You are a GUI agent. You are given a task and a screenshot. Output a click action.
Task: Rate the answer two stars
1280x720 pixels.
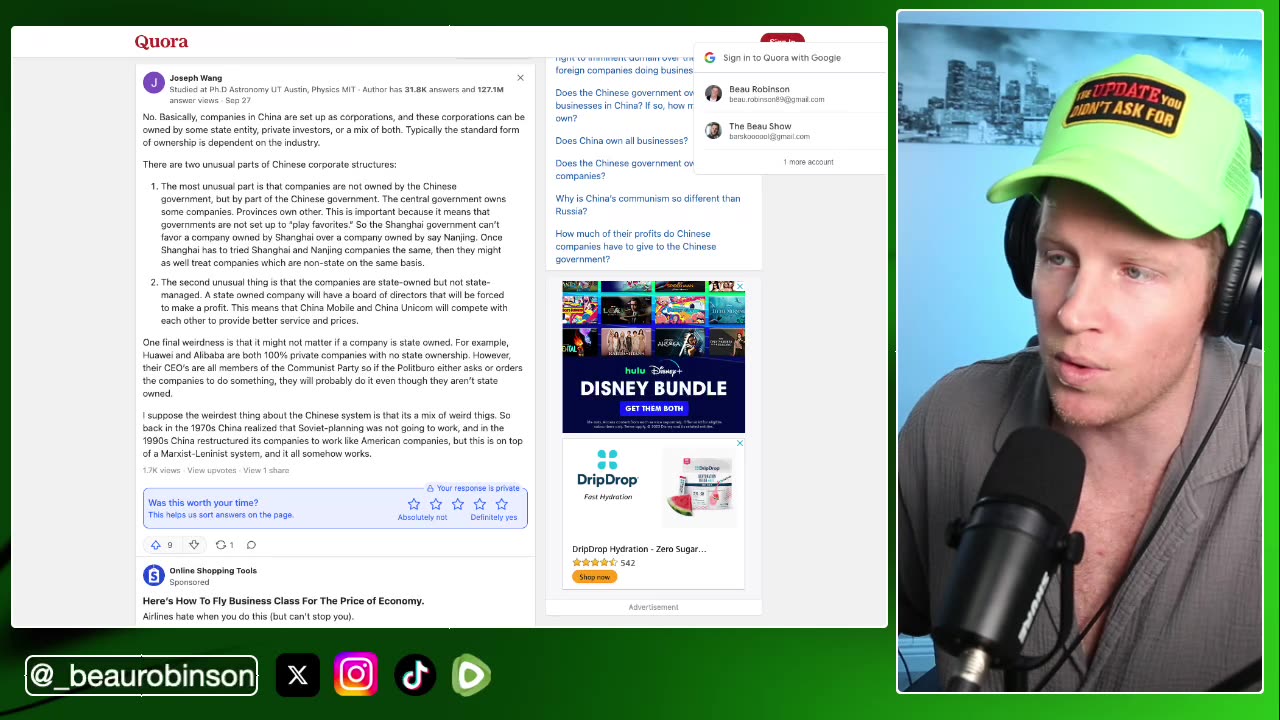(x=436, y=504)
